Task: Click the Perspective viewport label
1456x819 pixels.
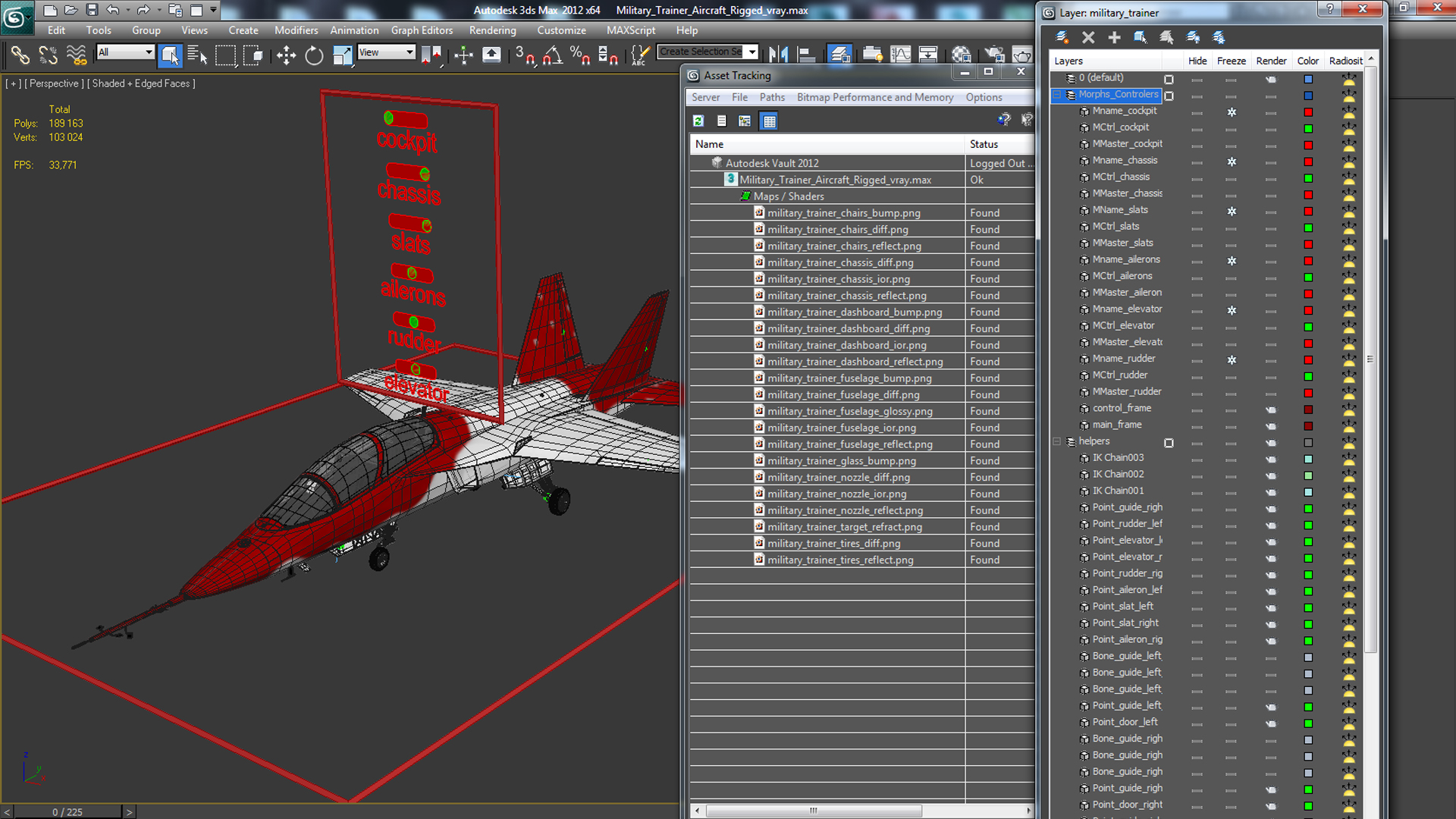Action: tap(54, 83)
